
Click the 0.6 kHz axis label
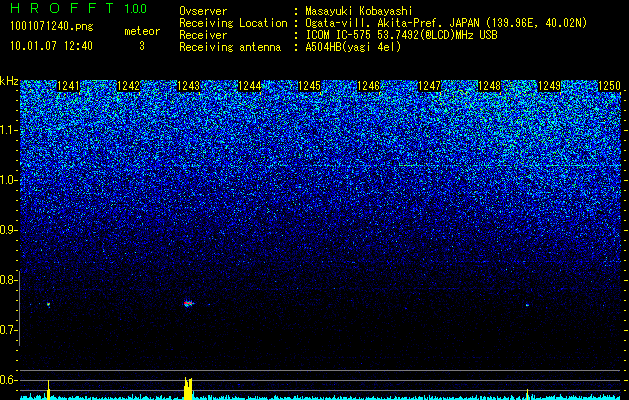[x=8, y=380]
